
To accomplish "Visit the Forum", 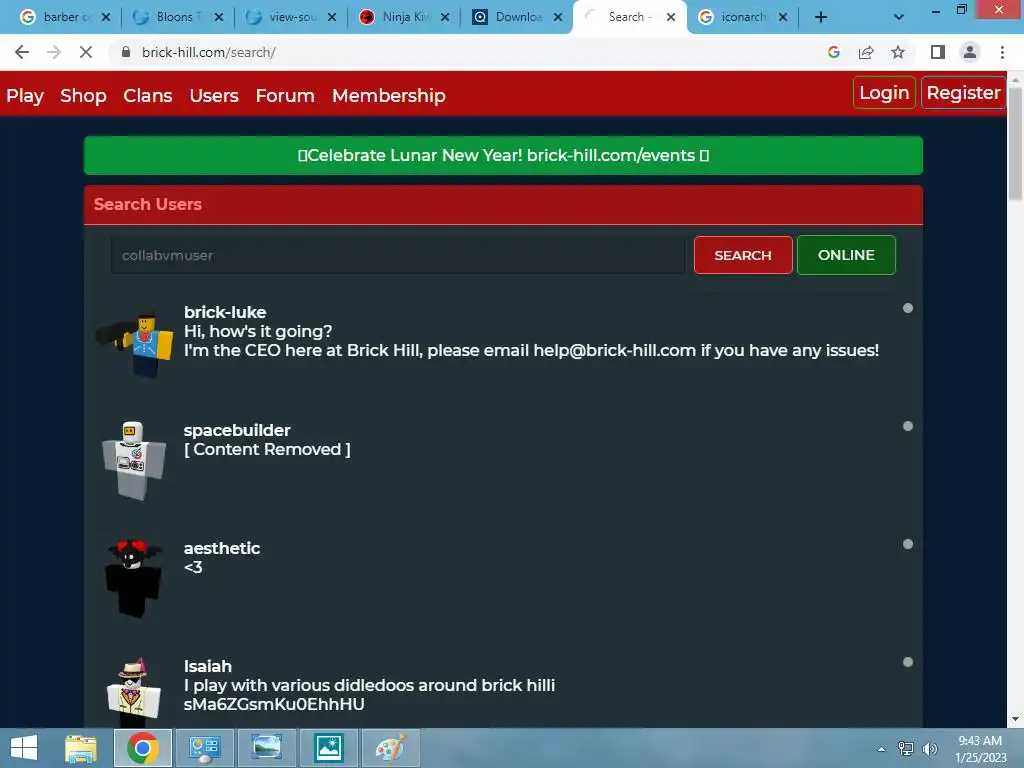I will [x=285, y=95].
